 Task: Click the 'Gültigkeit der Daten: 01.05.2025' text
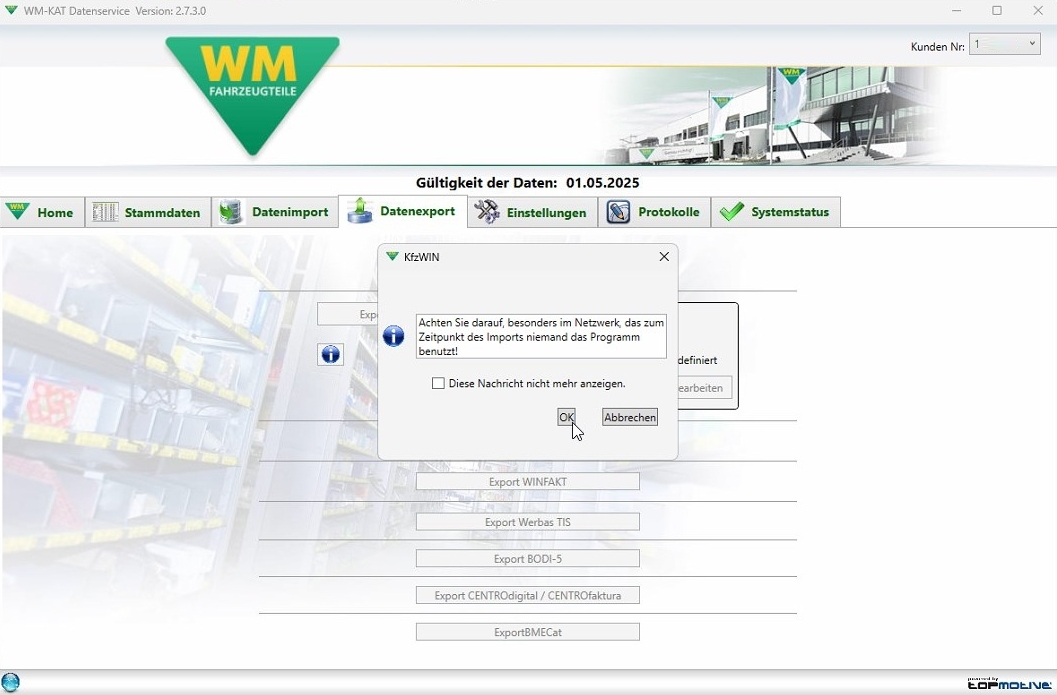(x=528, y=183)
